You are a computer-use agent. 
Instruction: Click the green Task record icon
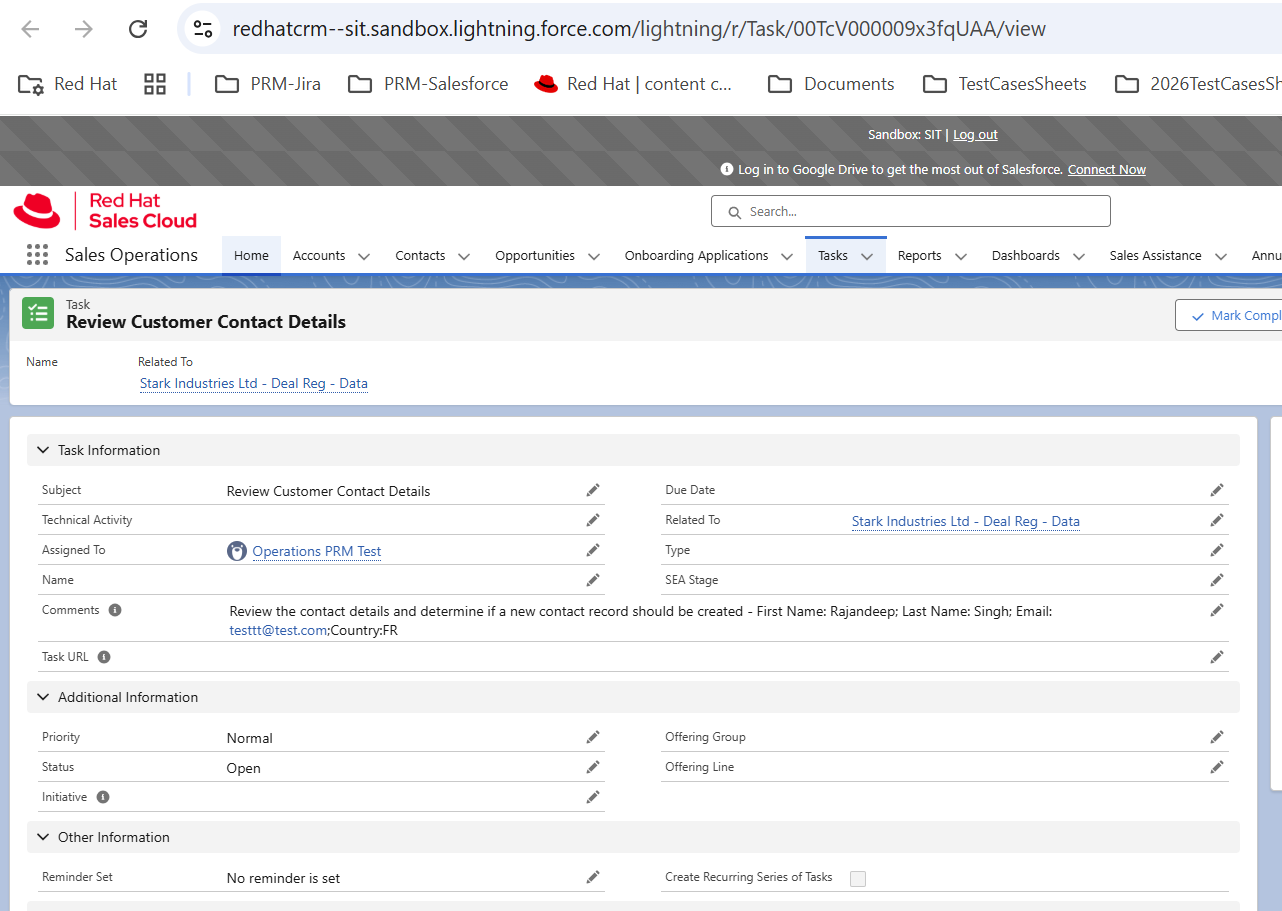tap(38, 313)
